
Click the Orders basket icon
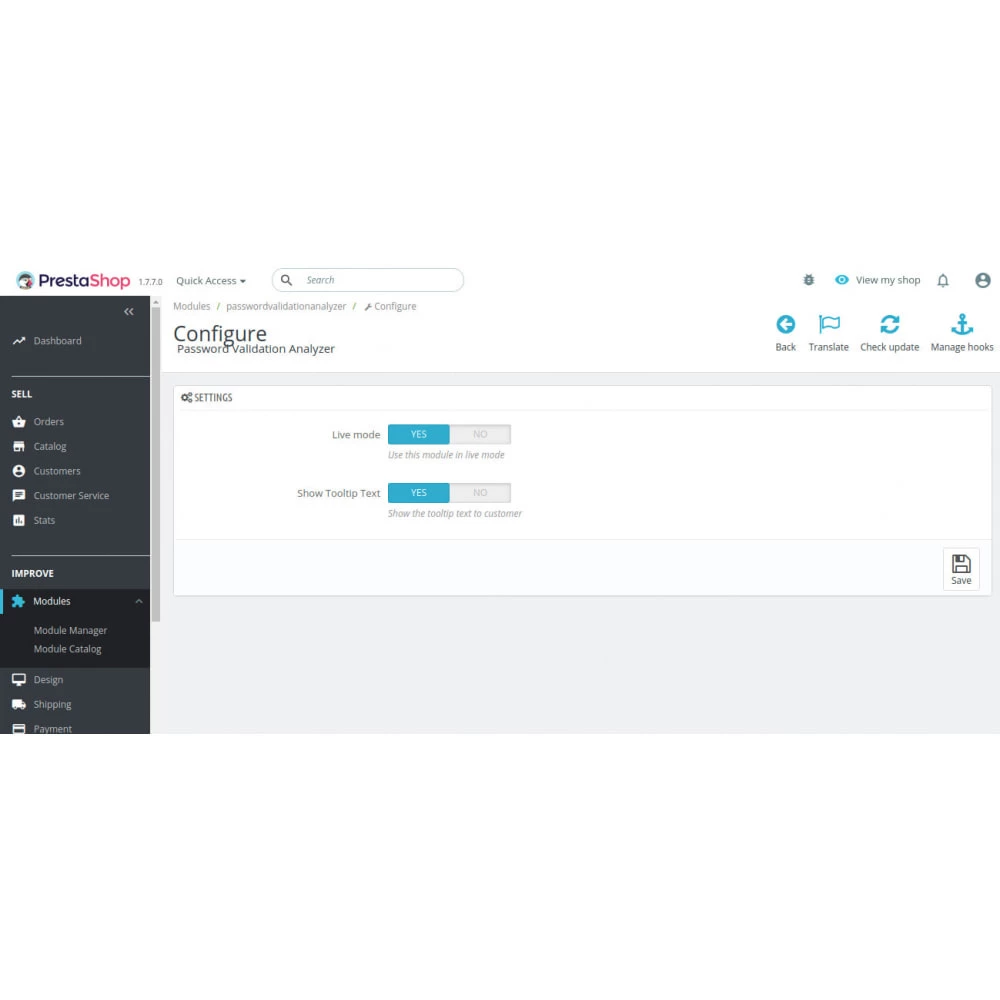(19, 422)
